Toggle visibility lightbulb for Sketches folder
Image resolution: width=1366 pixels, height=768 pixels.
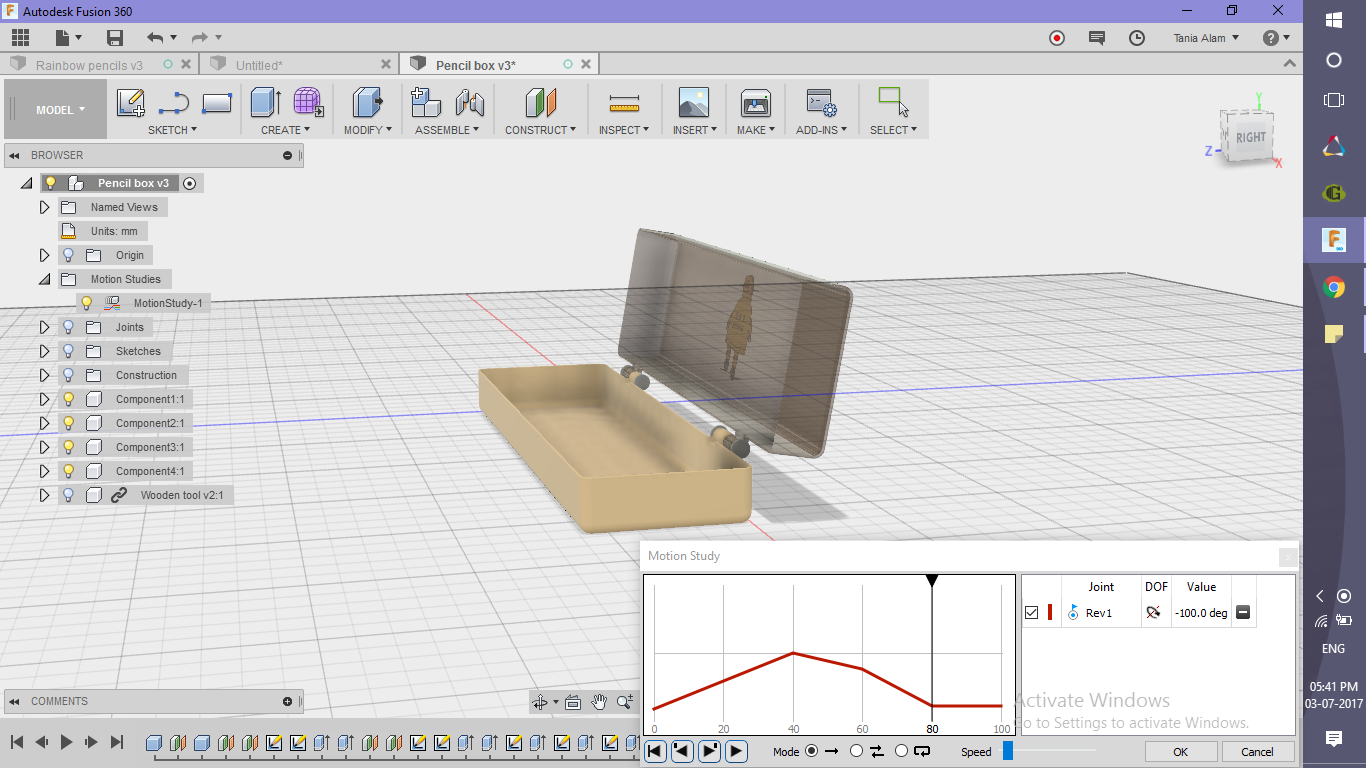pos(69,351)
